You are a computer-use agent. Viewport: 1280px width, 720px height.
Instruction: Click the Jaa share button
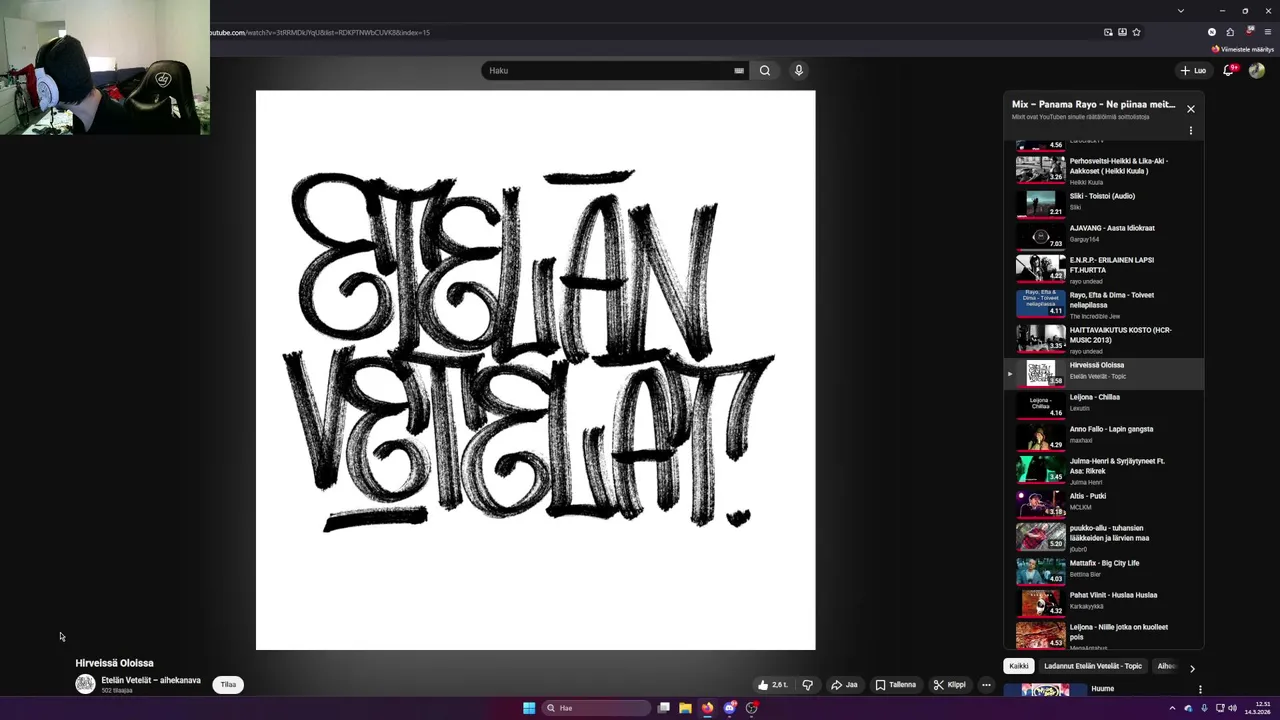pyautogui.click(x=844, y=685)
